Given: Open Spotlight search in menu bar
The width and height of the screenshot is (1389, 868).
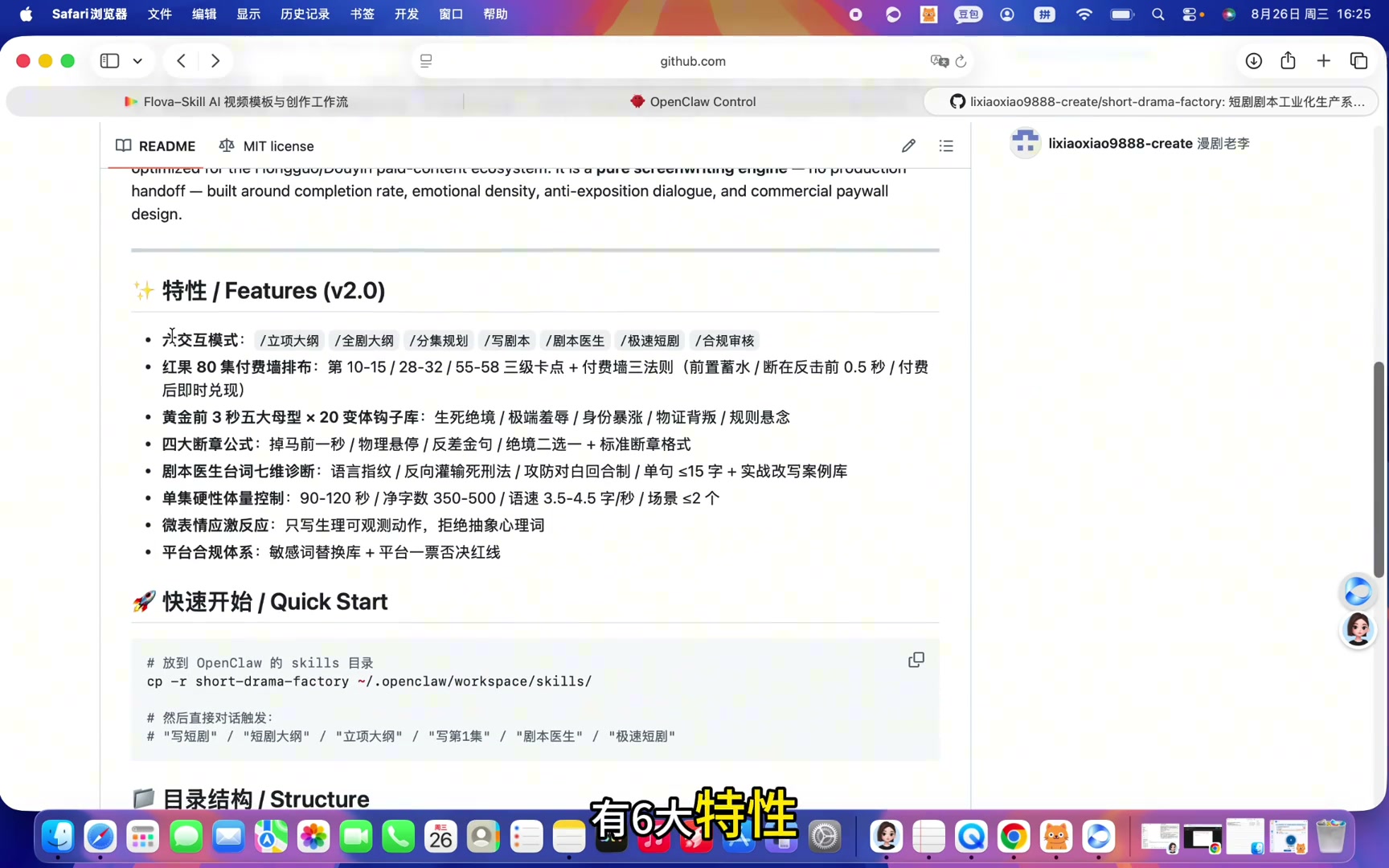Looking at the screenshot, I should pos(1158,14).
